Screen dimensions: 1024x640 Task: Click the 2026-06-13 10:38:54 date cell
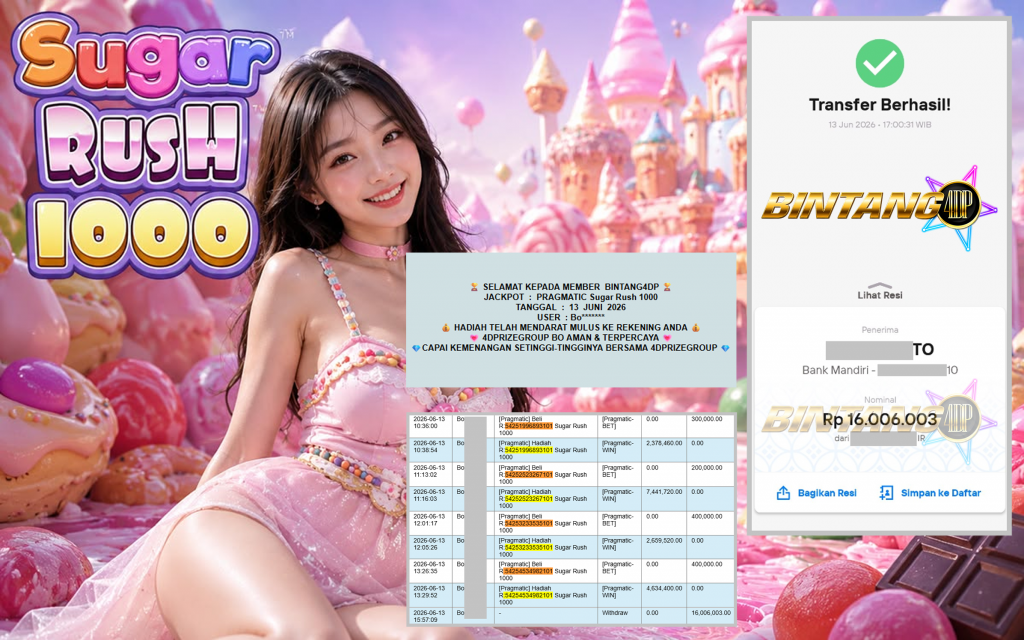pyautogui.click(x=431, y=449)
